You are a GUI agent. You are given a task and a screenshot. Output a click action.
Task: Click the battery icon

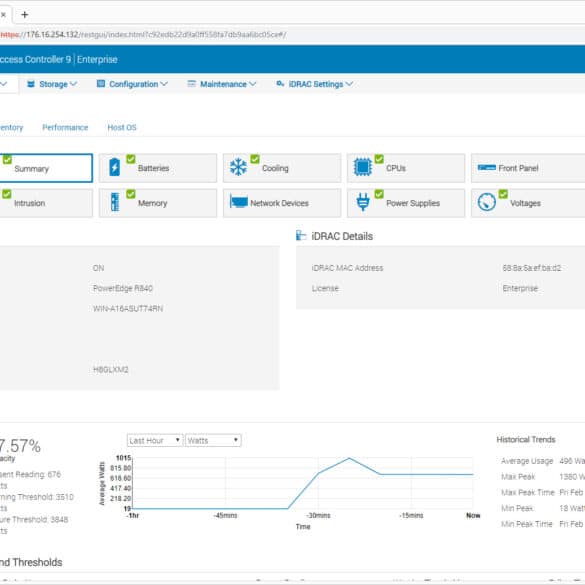(x=114, y=167)
